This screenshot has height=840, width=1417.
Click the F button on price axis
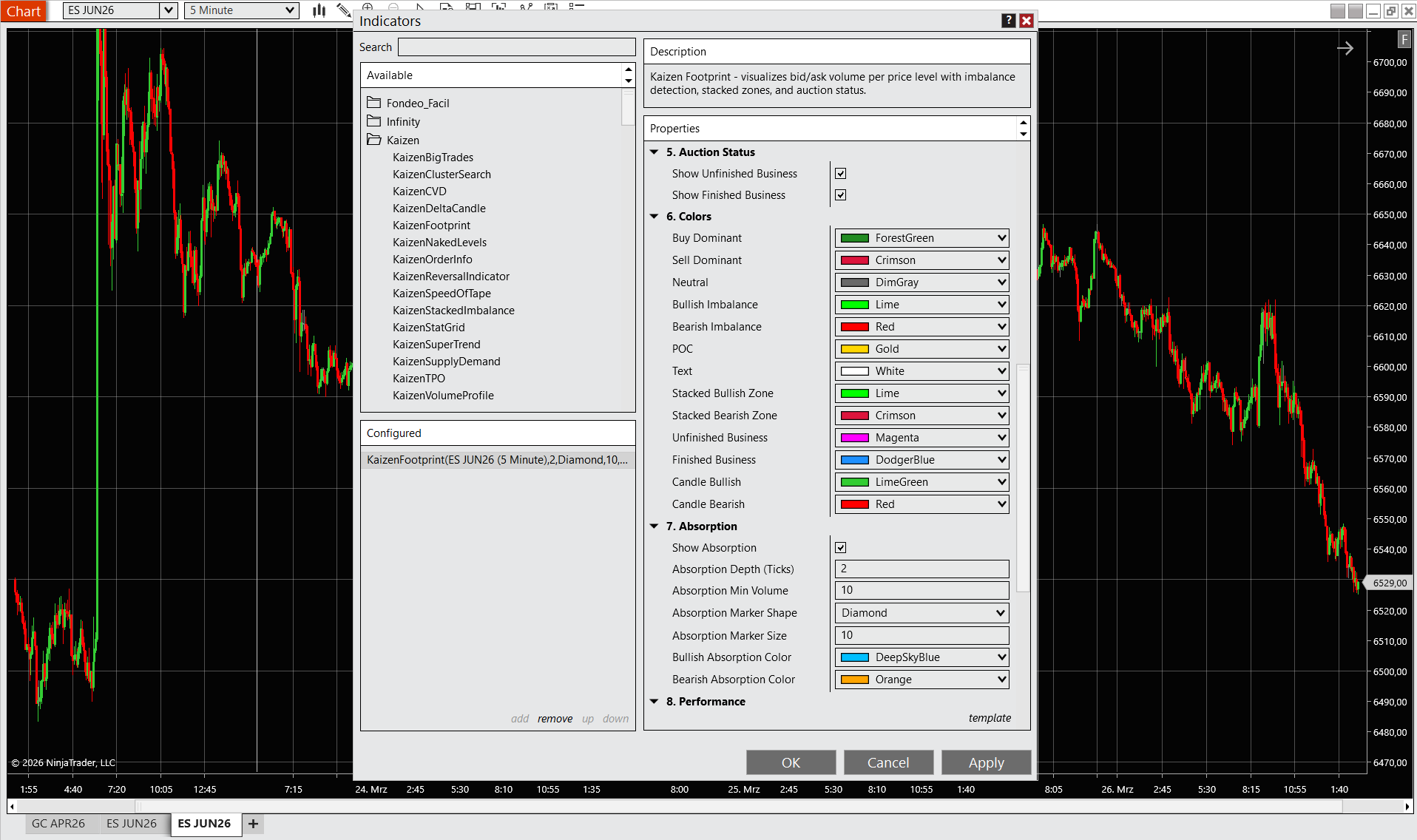[1404, 40]
